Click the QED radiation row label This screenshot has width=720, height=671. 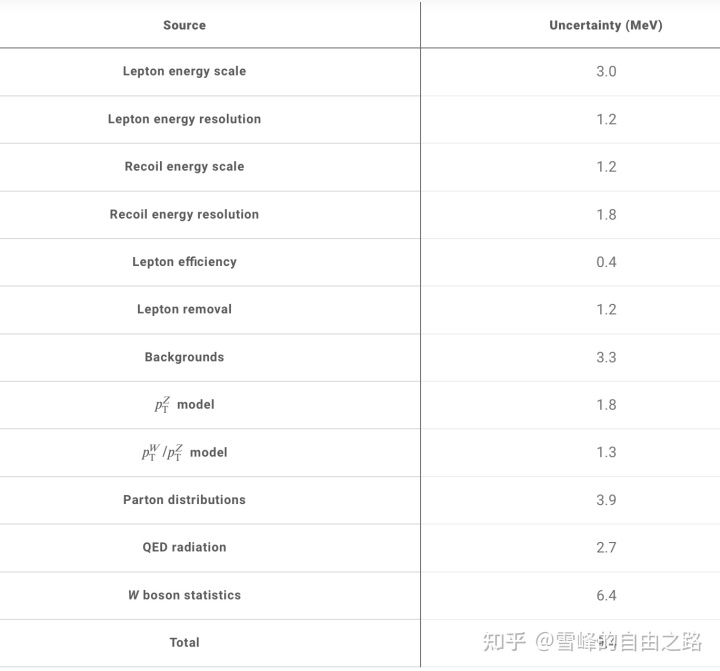pyautogui.click(x=184, y=547)
